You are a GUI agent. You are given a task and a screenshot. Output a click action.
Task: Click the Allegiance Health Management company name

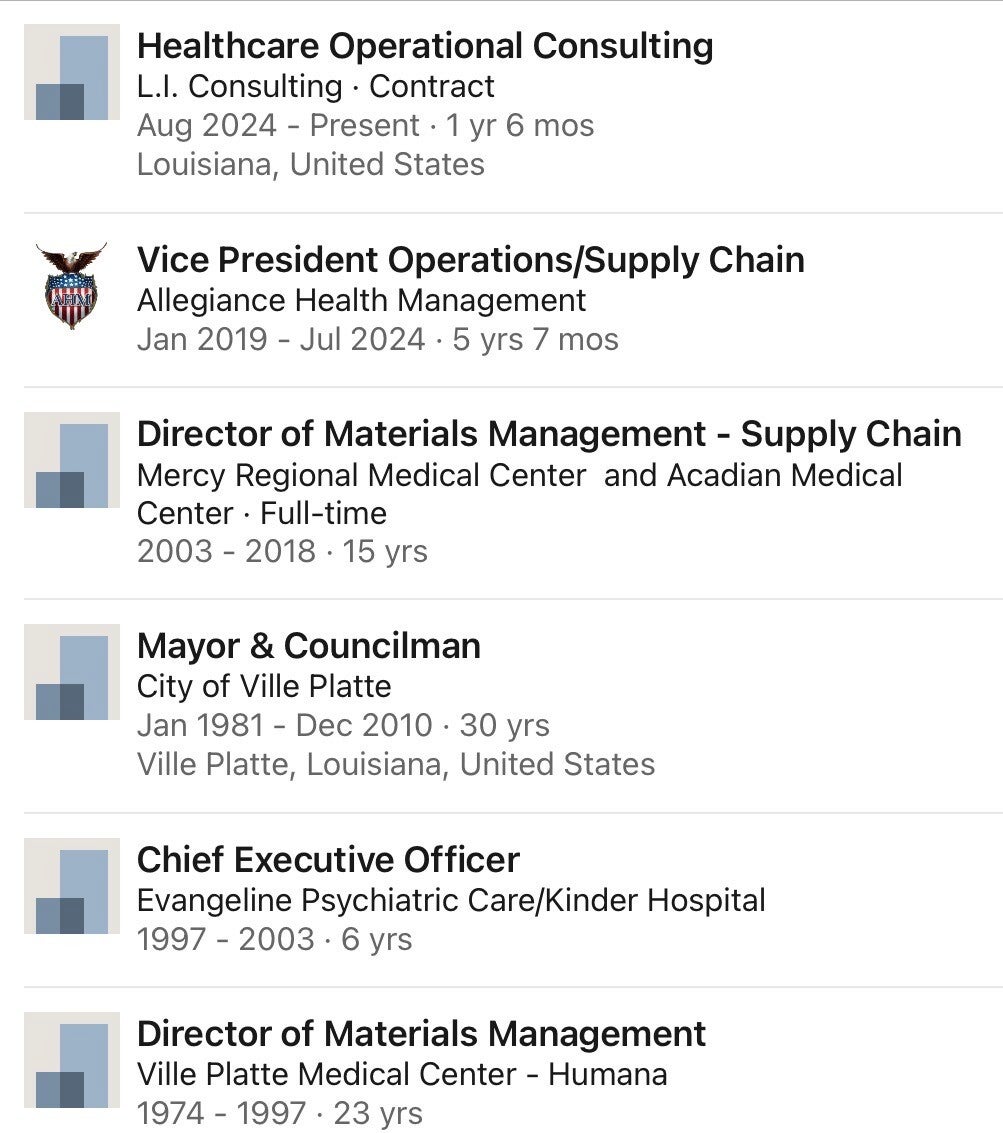(361, 300)
